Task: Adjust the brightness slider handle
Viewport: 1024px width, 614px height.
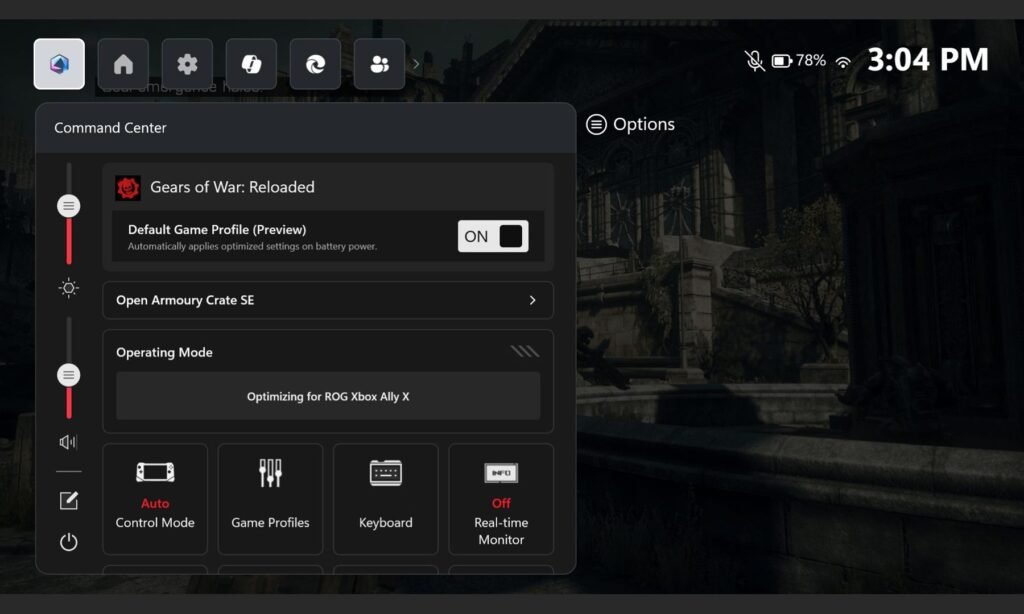Action: pos(69,206)
